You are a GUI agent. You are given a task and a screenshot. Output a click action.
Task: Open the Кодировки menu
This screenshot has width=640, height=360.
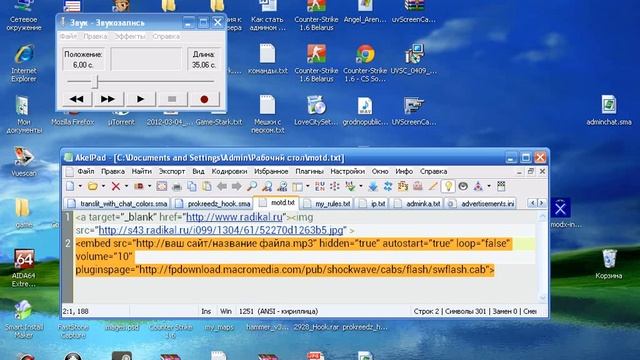229,171
